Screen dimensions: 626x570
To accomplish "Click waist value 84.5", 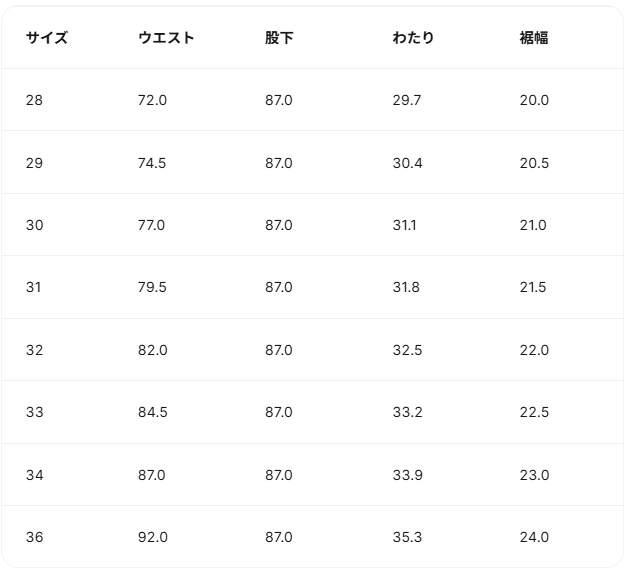I will 152,412.
